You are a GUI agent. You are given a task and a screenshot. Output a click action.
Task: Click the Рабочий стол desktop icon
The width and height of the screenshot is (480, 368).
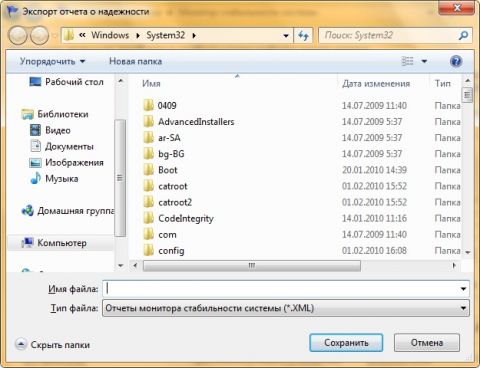35,82
